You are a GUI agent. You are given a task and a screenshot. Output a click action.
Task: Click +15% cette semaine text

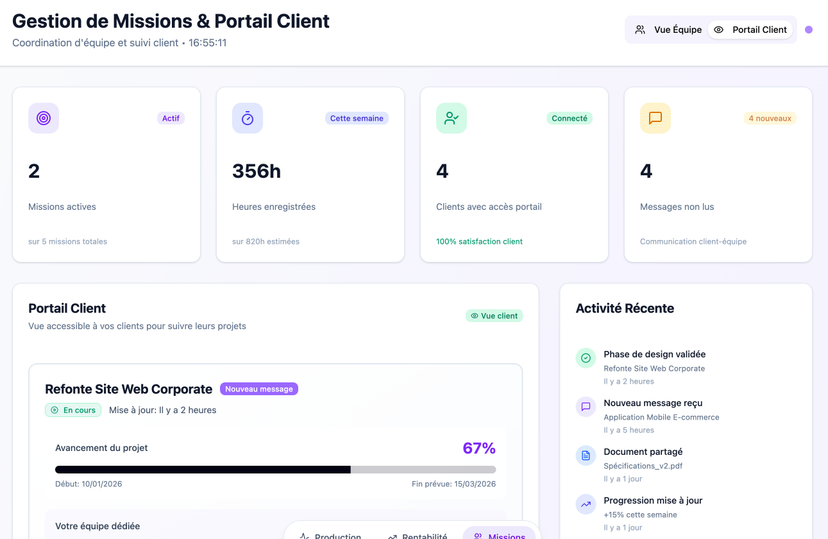tap(640, 515)
